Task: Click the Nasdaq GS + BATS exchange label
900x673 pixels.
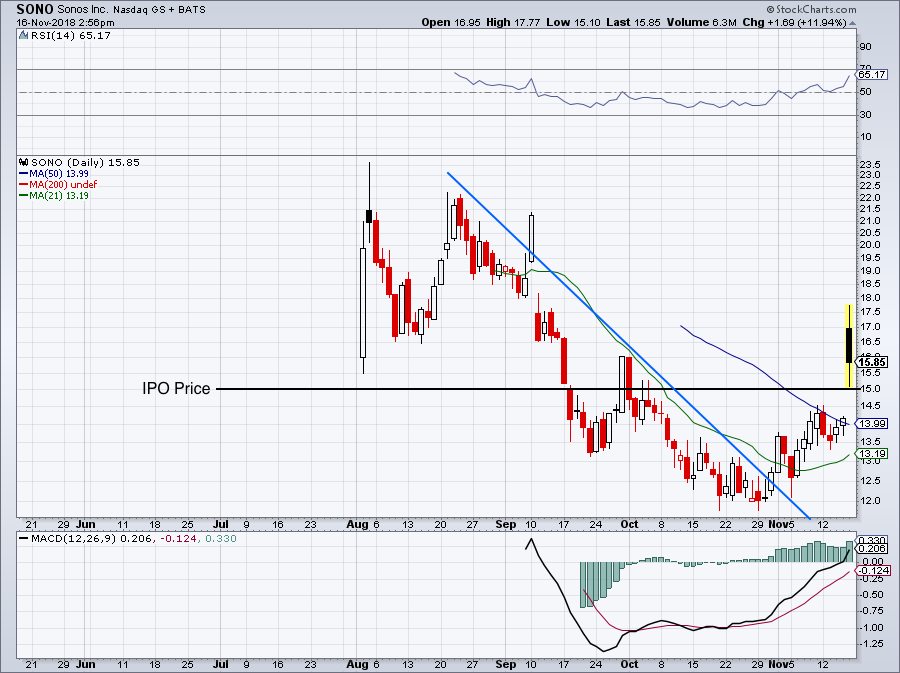Action: (160, 10)
